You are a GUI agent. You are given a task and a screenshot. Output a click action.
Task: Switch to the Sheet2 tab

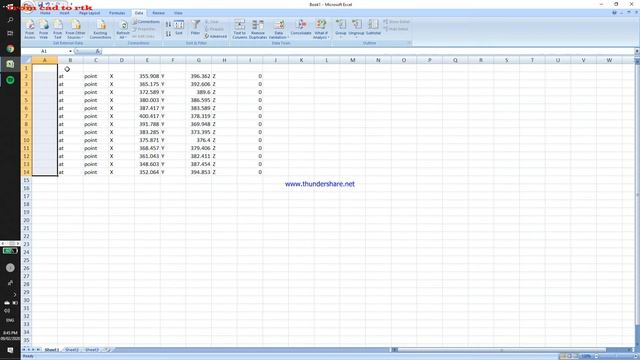(72, 350)
